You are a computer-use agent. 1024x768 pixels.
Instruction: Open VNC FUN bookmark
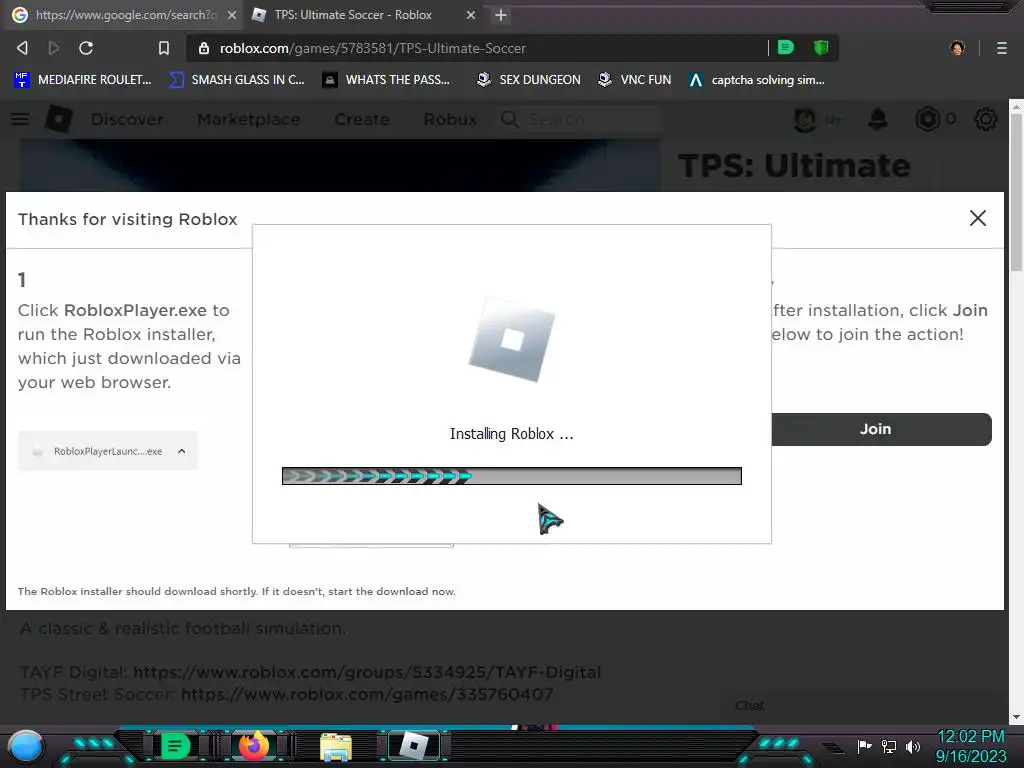635,80
